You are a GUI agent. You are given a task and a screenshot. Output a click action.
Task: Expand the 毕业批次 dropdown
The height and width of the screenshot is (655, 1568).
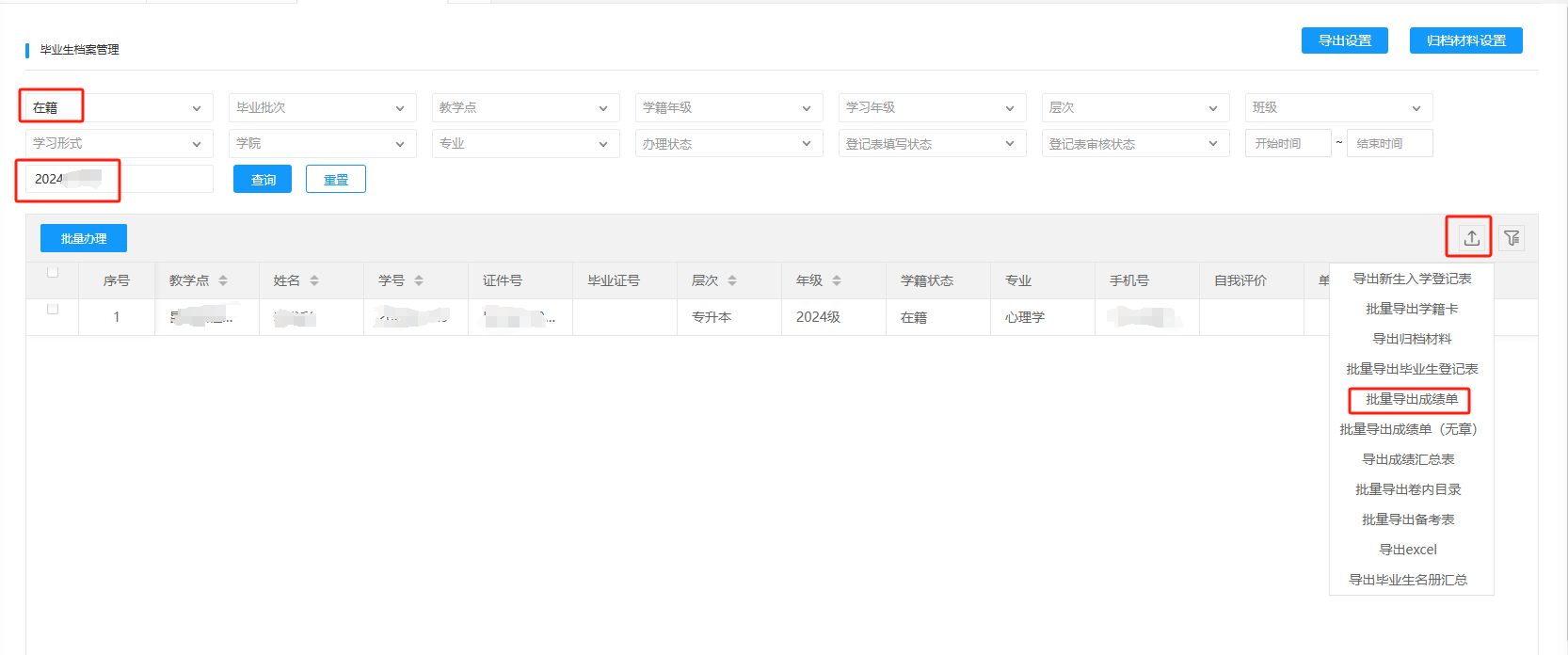[x=322, y=108]
